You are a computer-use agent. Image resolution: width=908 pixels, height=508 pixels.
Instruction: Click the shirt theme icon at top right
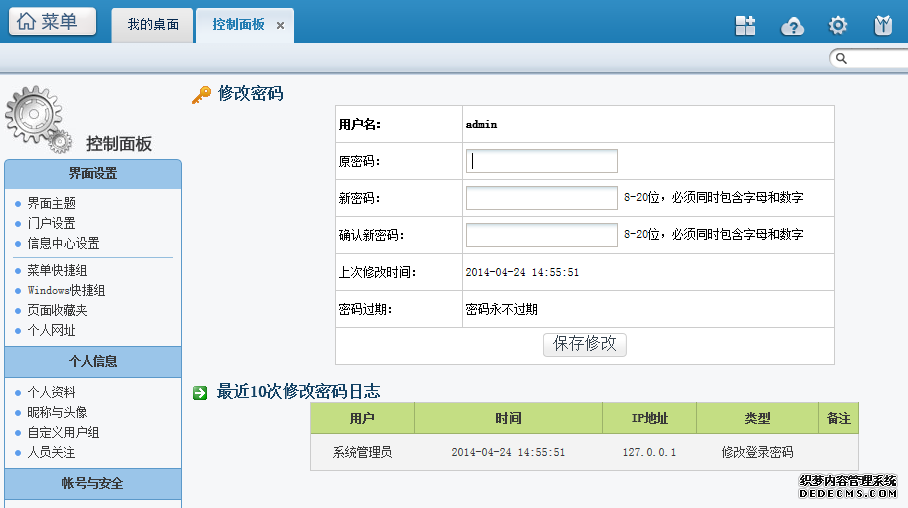point(883,25)
